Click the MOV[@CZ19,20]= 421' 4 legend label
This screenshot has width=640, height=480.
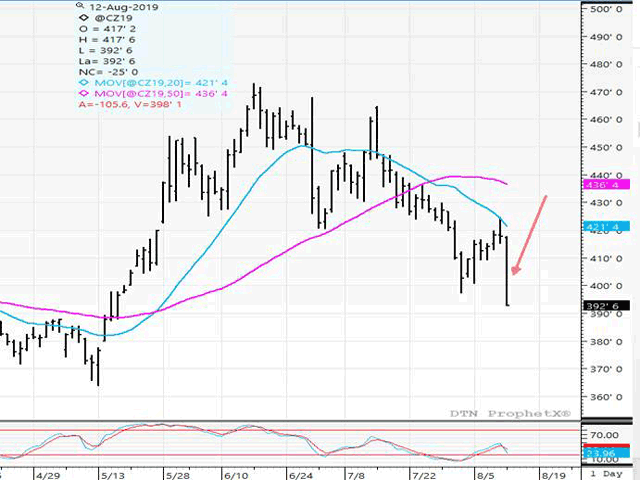(161, 83)
